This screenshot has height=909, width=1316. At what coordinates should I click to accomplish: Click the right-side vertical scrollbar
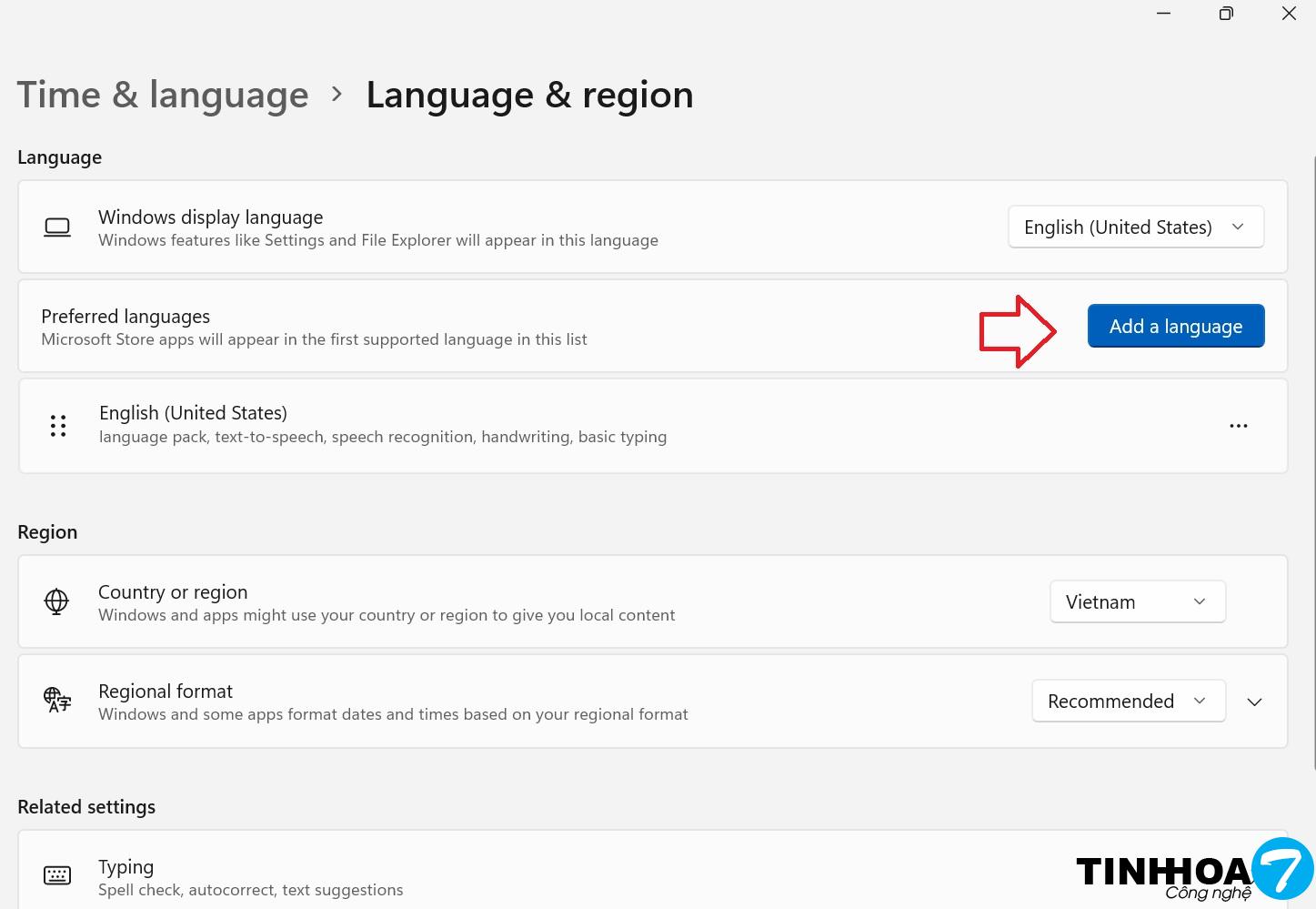click(x=1313, y=455)
